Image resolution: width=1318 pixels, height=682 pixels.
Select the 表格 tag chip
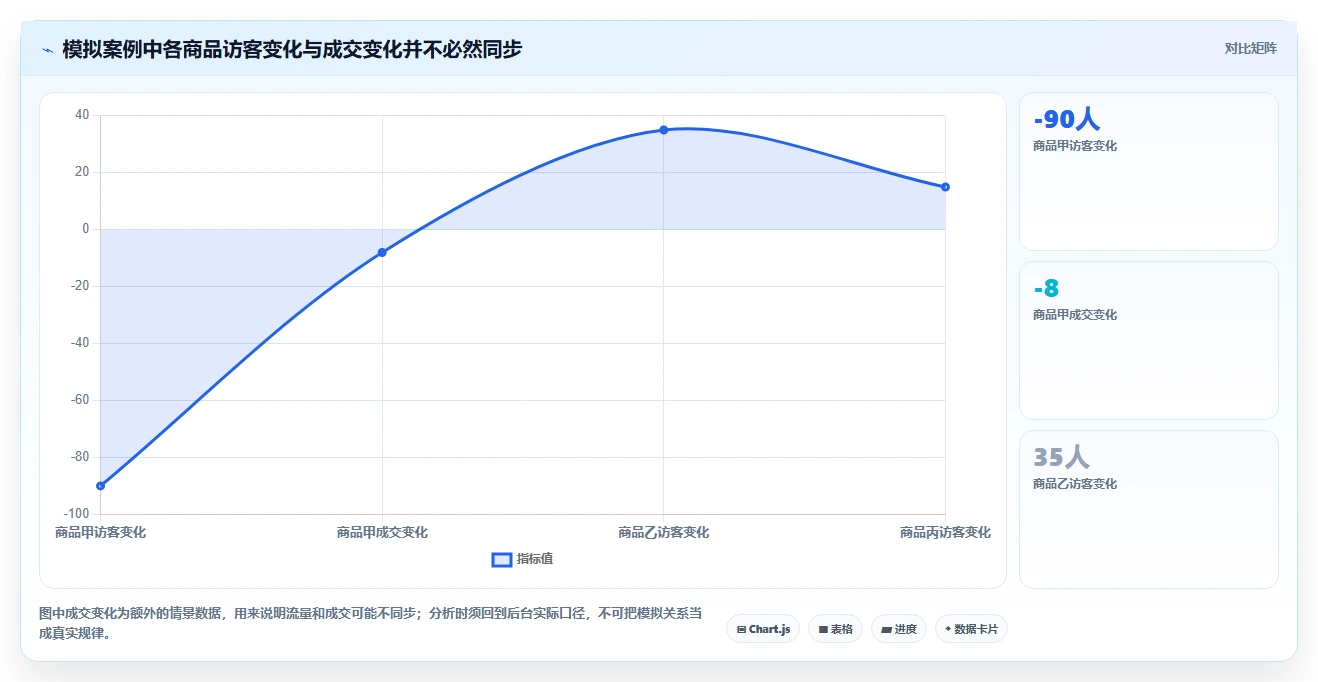coord(835,629)
